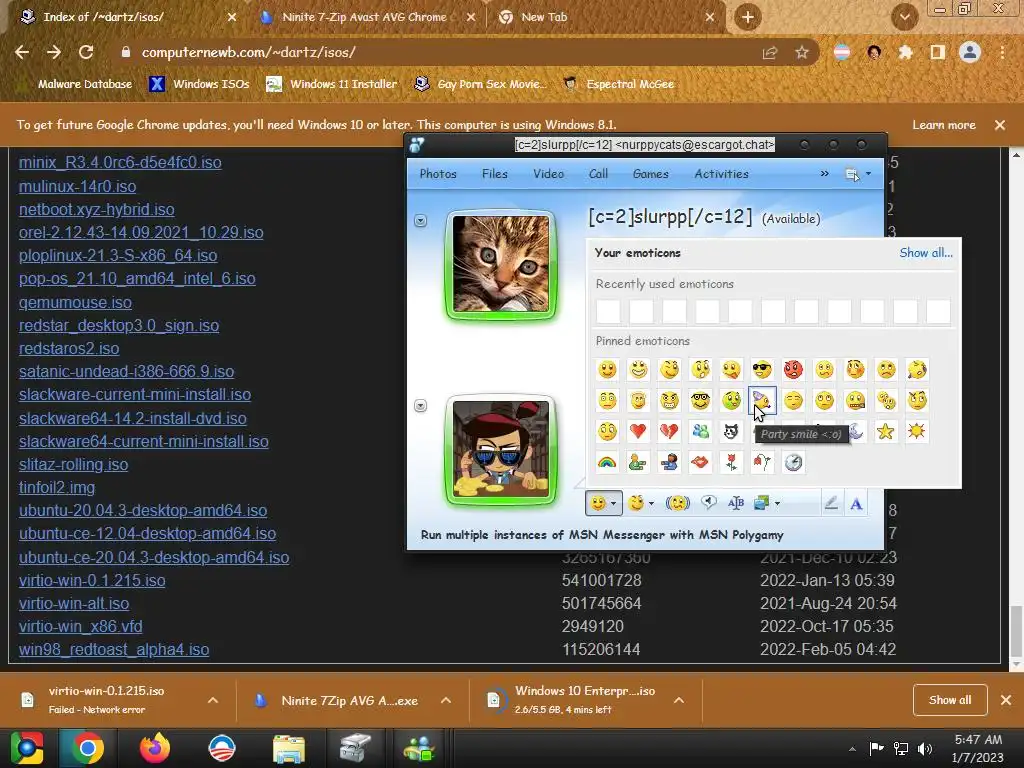Expand hidden Messenger toolbar items chevron
Image resolution: width=1024 pixels, height=768 pixels.
pyautogui.click(x=824, y=174)
